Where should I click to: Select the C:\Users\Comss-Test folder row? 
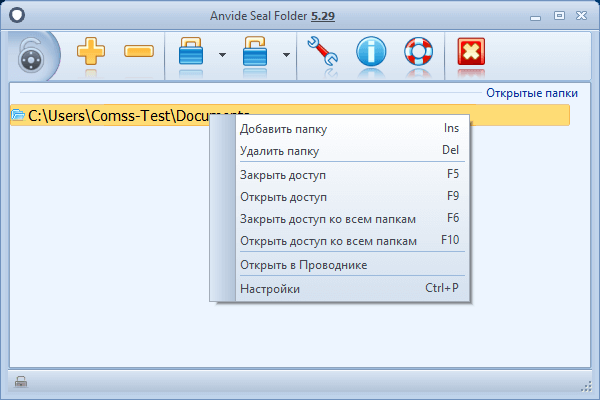click(x=290, y=115)
